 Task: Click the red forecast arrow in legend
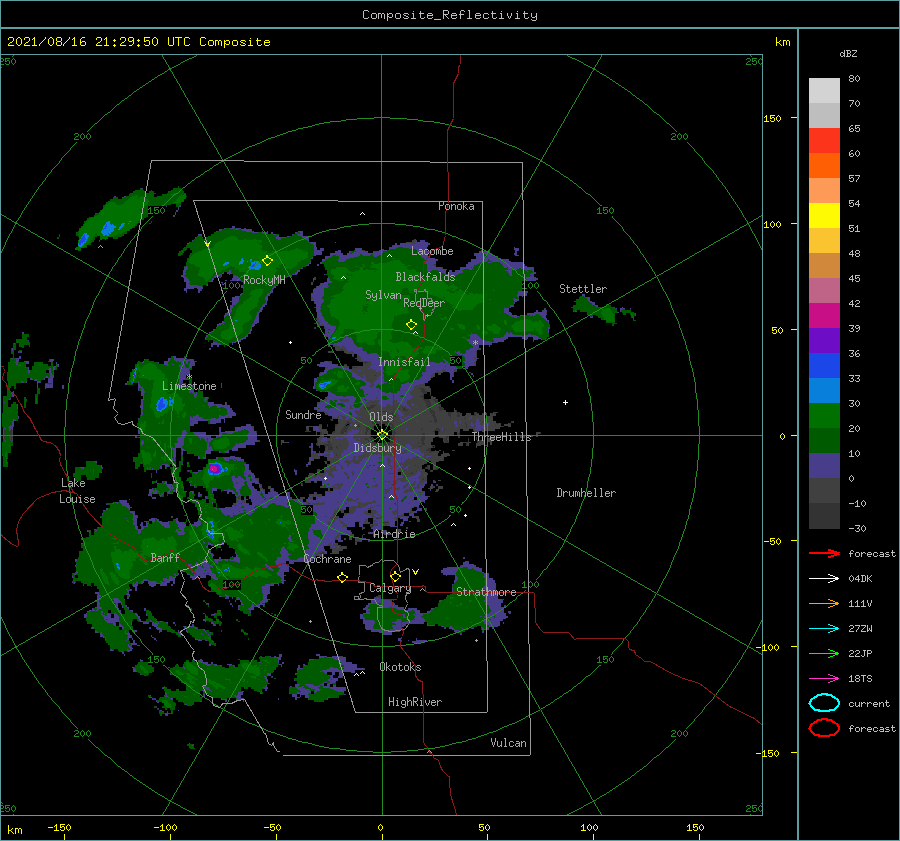pos(824,553)
